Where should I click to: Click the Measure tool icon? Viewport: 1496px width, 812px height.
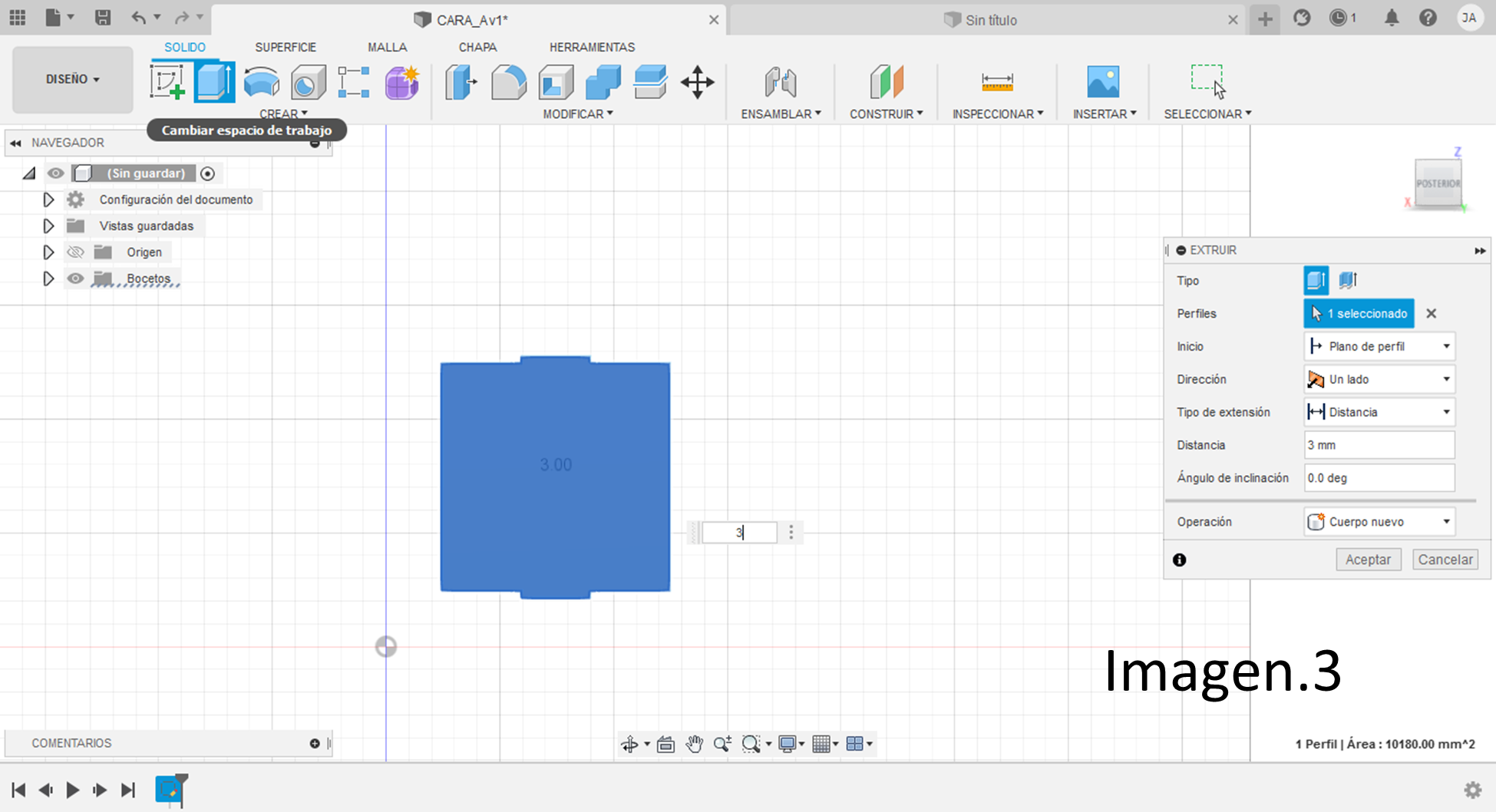point(997,81)
